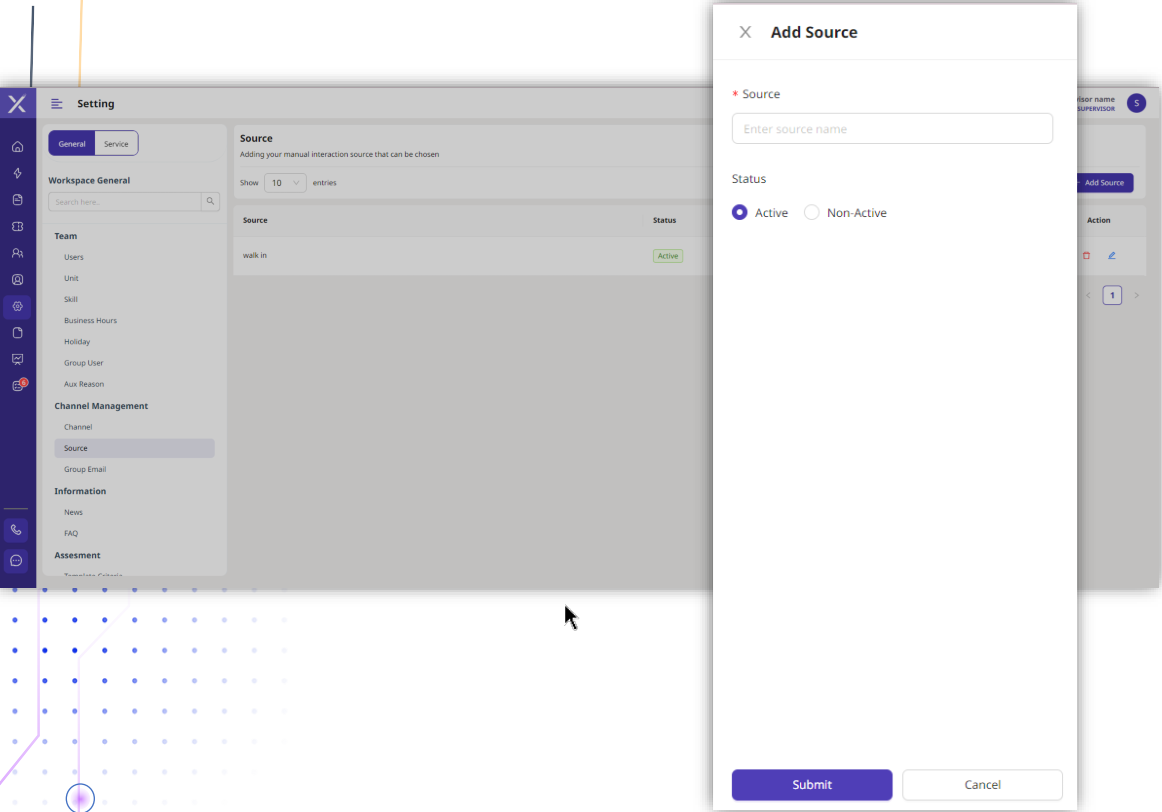Screen dimensions: 1162x812
Task: Open the chat bubble icon in the sidebar
Action: 16,561
